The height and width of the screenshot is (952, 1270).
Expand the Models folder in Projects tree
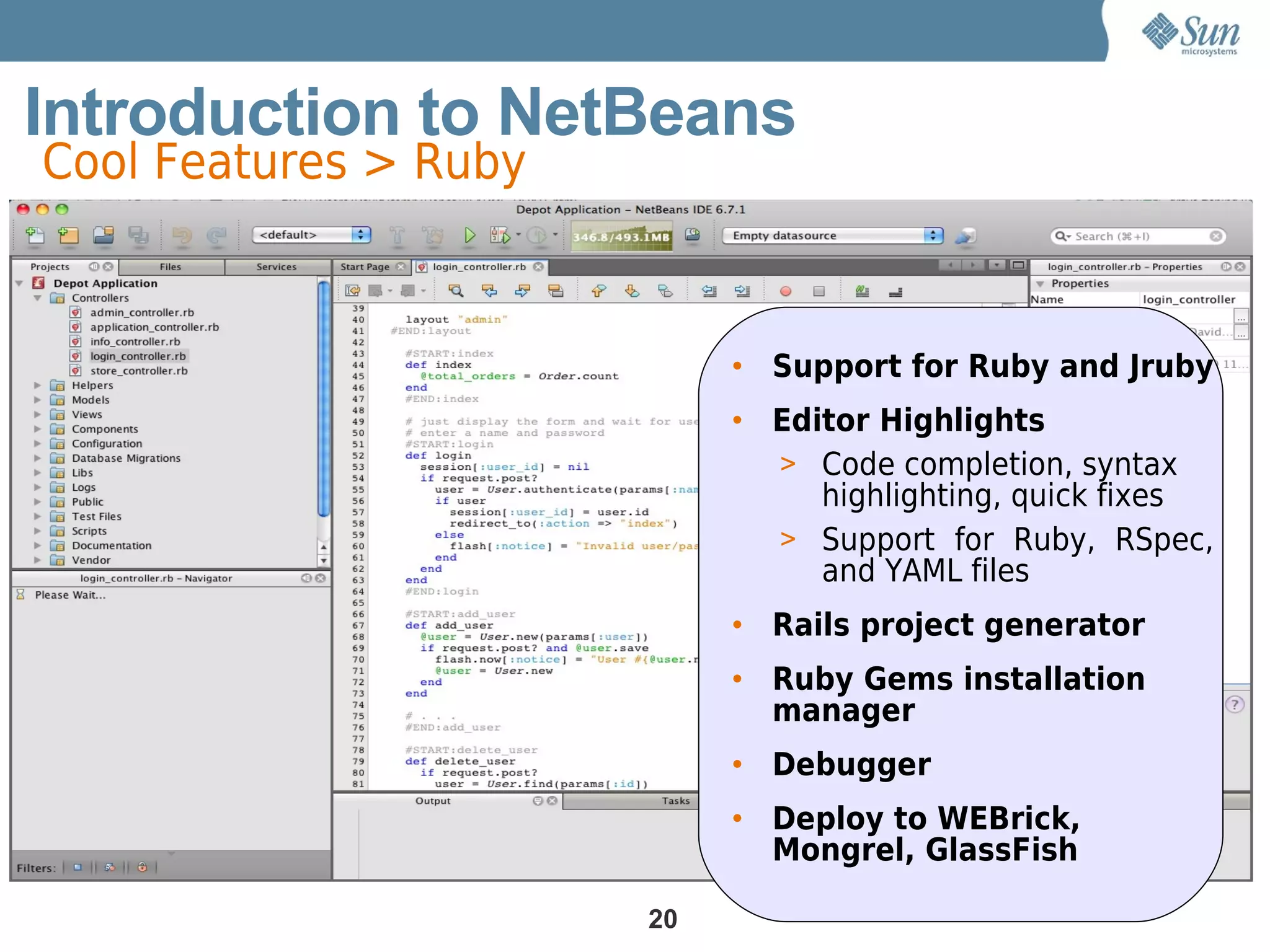pyautogui.click(x=37, y=400)
